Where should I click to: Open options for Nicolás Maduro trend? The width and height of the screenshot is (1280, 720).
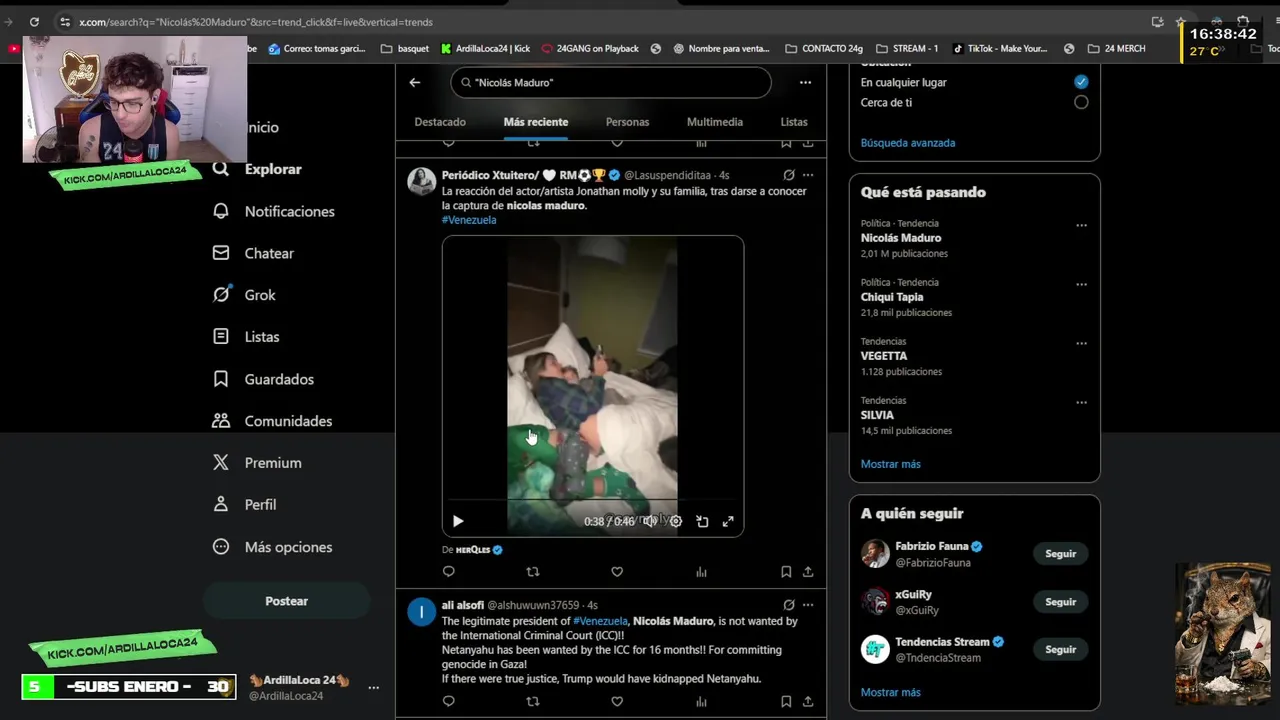point(1081,225)
